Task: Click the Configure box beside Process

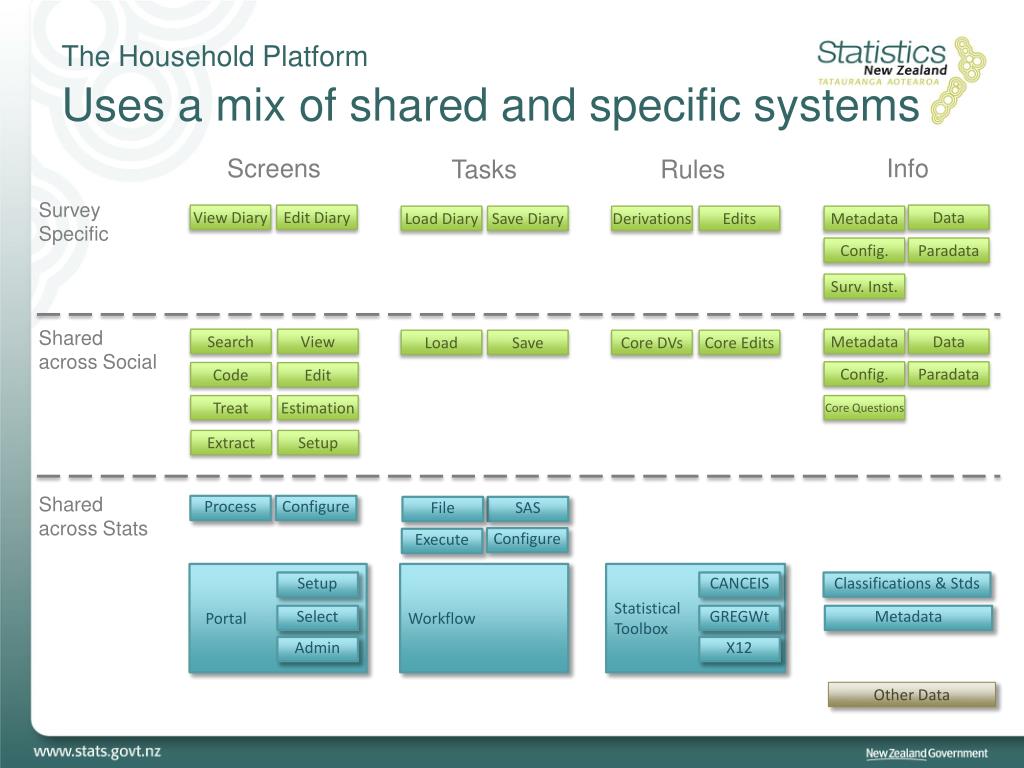Action: click(x=315, y=507)
